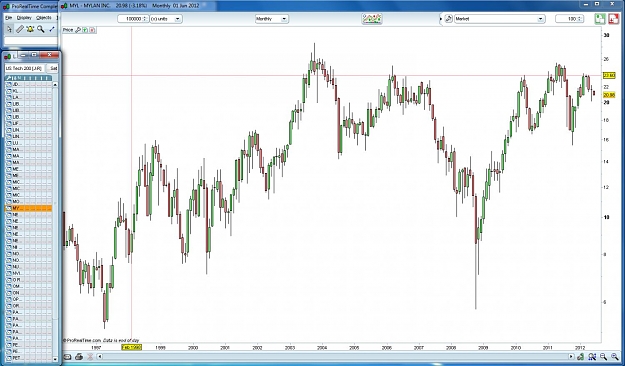Open the Display menu

point(24,18)
